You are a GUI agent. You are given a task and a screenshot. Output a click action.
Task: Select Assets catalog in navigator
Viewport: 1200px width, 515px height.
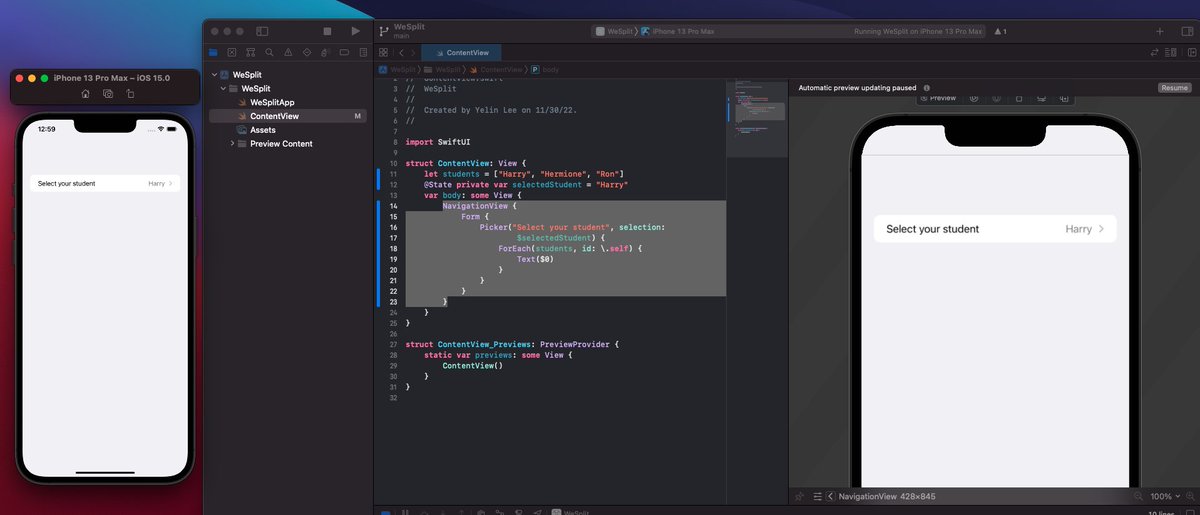(263, 130)
